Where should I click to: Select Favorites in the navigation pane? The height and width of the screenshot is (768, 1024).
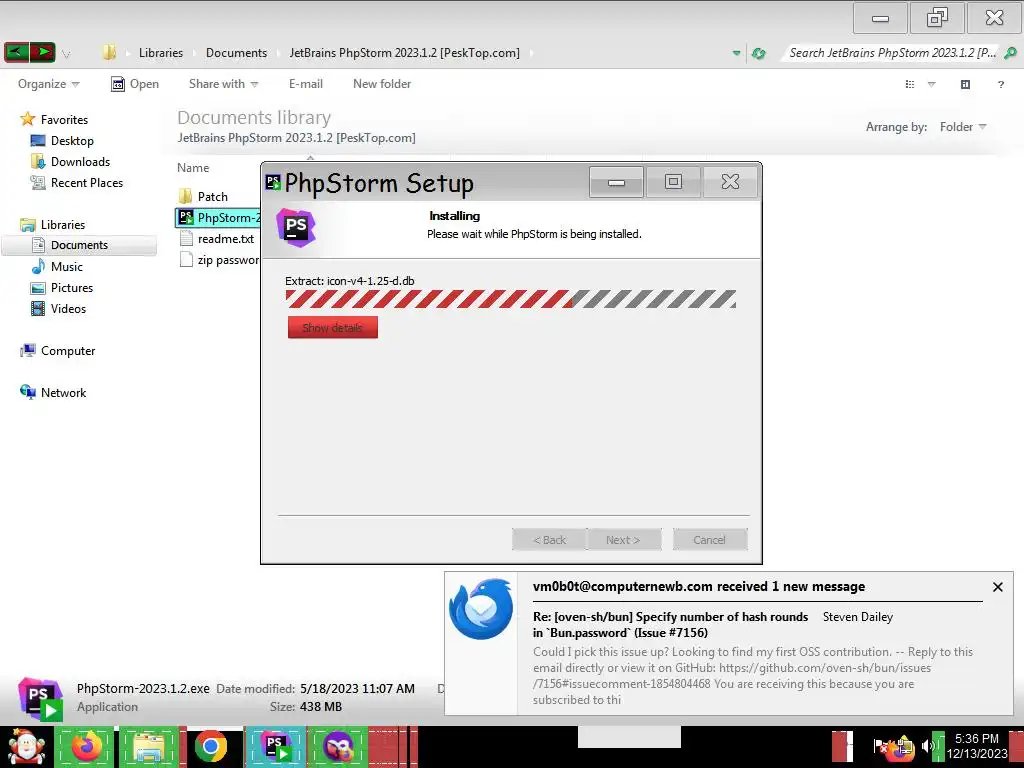(64, 120)
